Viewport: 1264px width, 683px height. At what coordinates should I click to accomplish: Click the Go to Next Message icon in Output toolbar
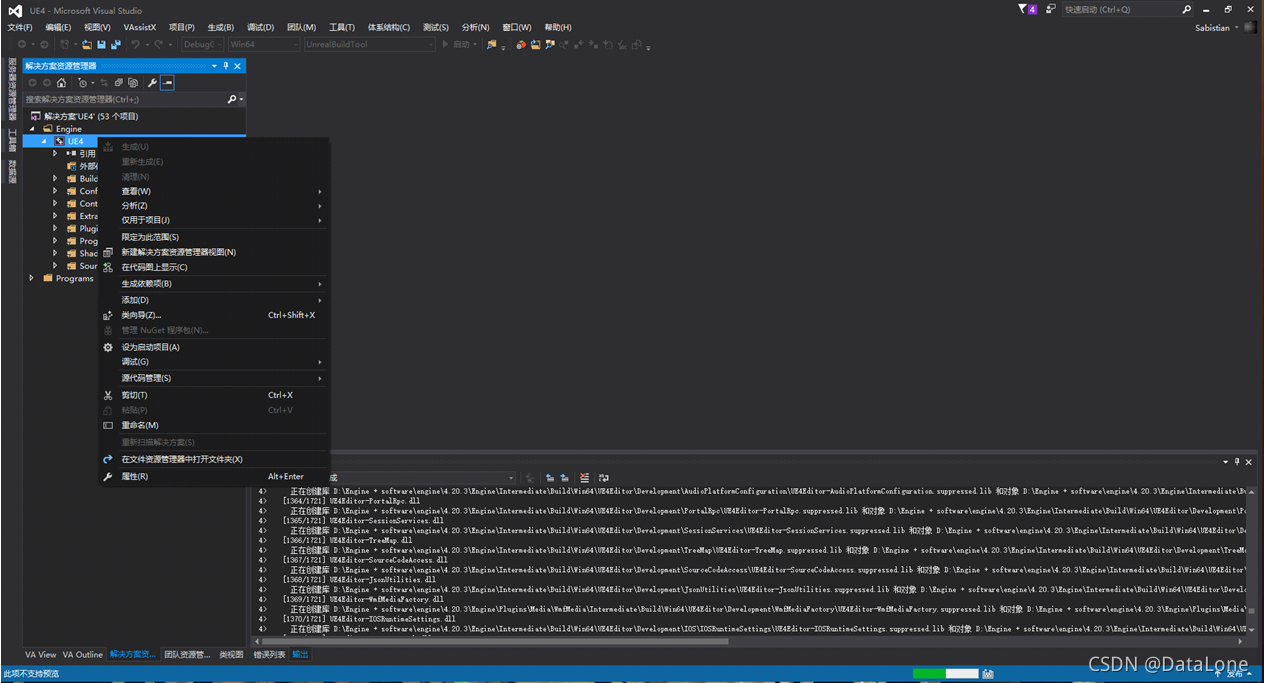pyautogui.click(x=565, y=478)
